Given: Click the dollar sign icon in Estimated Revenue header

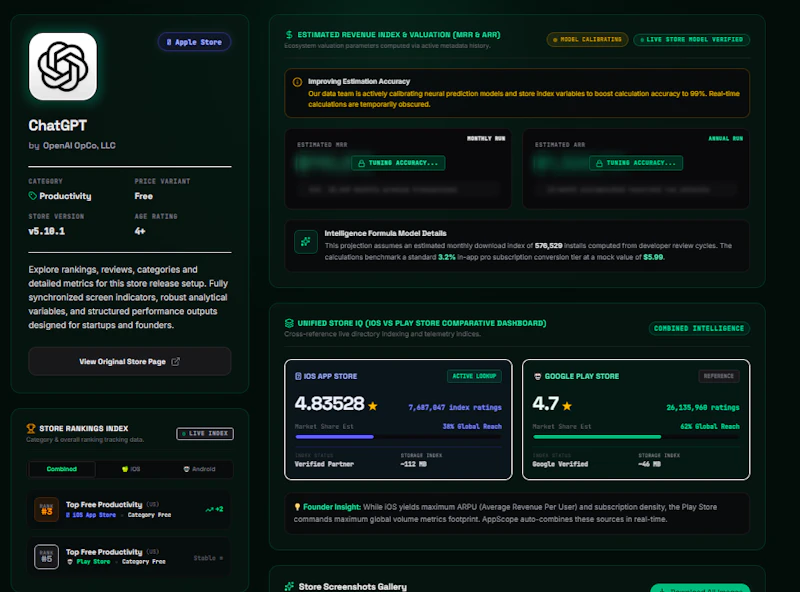Looking at the screenshot, I should coord(289,35).
